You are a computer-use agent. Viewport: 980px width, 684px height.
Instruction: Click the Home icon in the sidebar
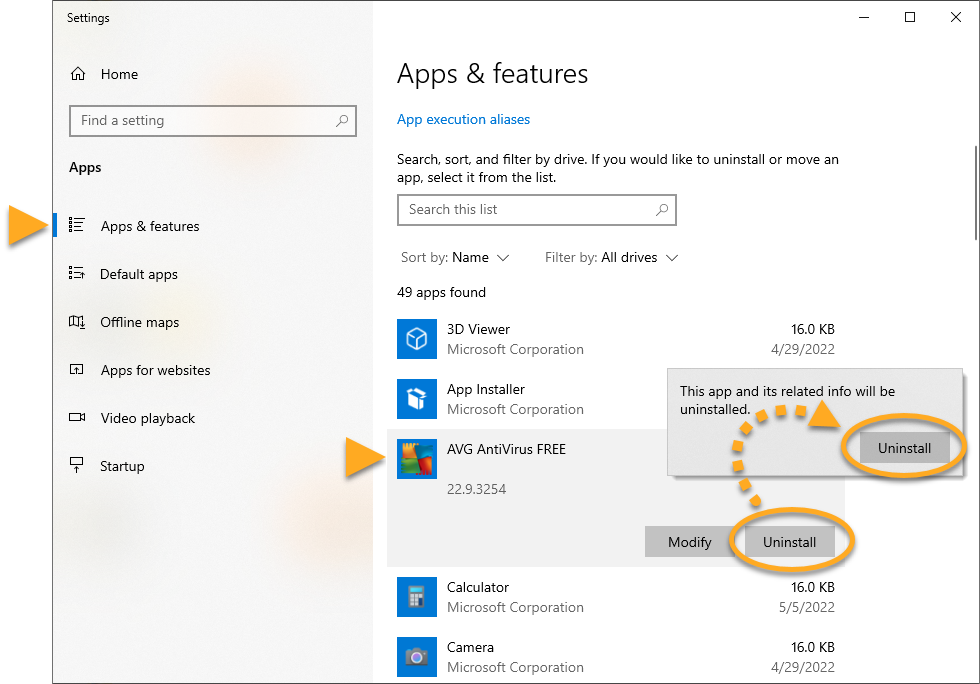click(x=78, y=74)
